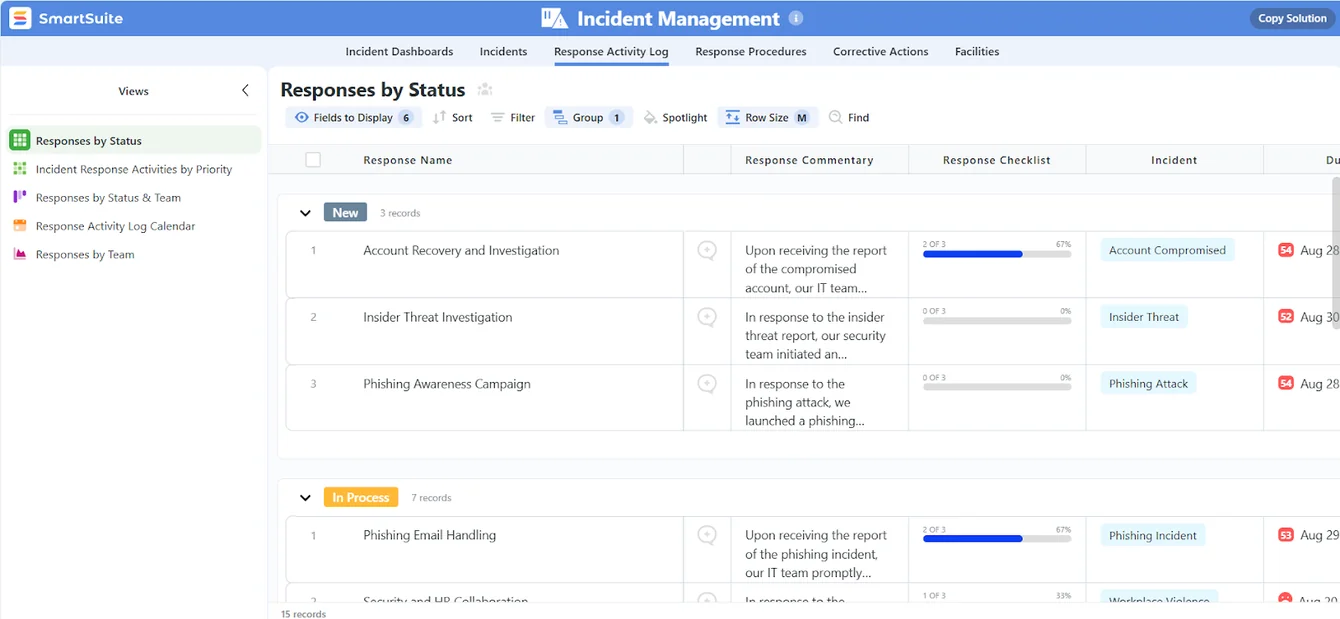This screenshot has width=1340, height=619.
Task: Click the SmartSuite logo icon
Action: click(x=20, y=18)
